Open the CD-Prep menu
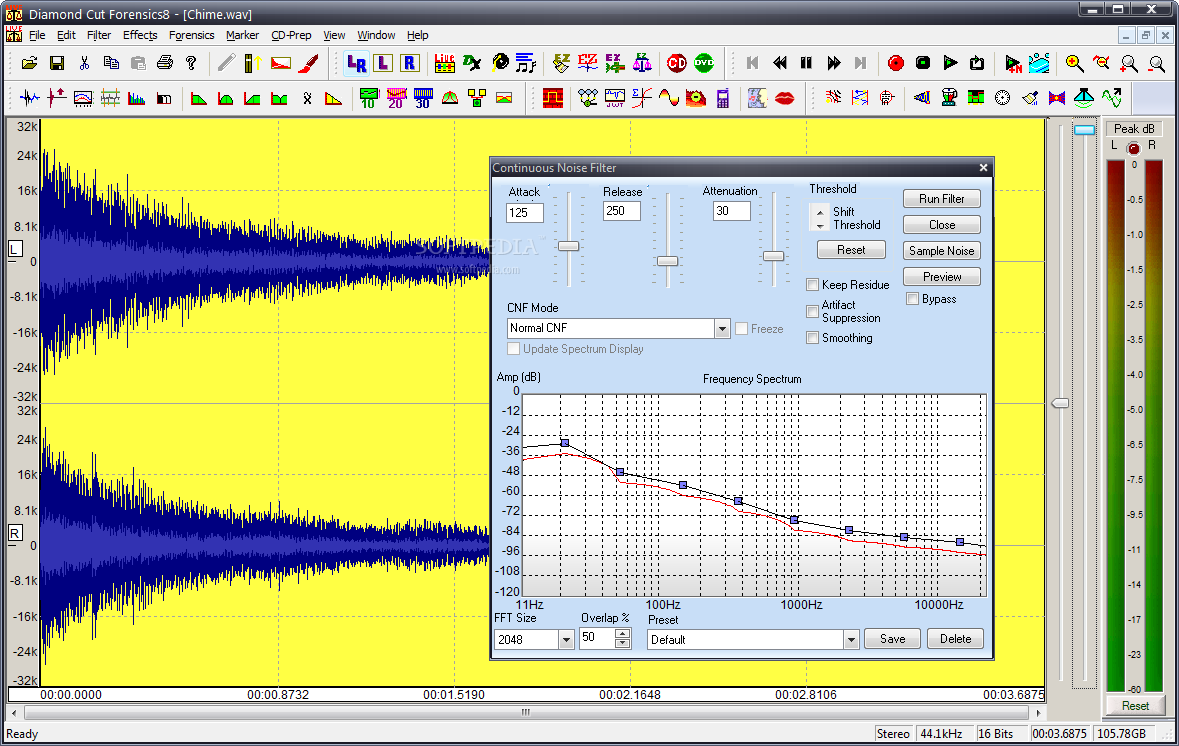The image size is (1179, 746). click(x=291, y=35)
